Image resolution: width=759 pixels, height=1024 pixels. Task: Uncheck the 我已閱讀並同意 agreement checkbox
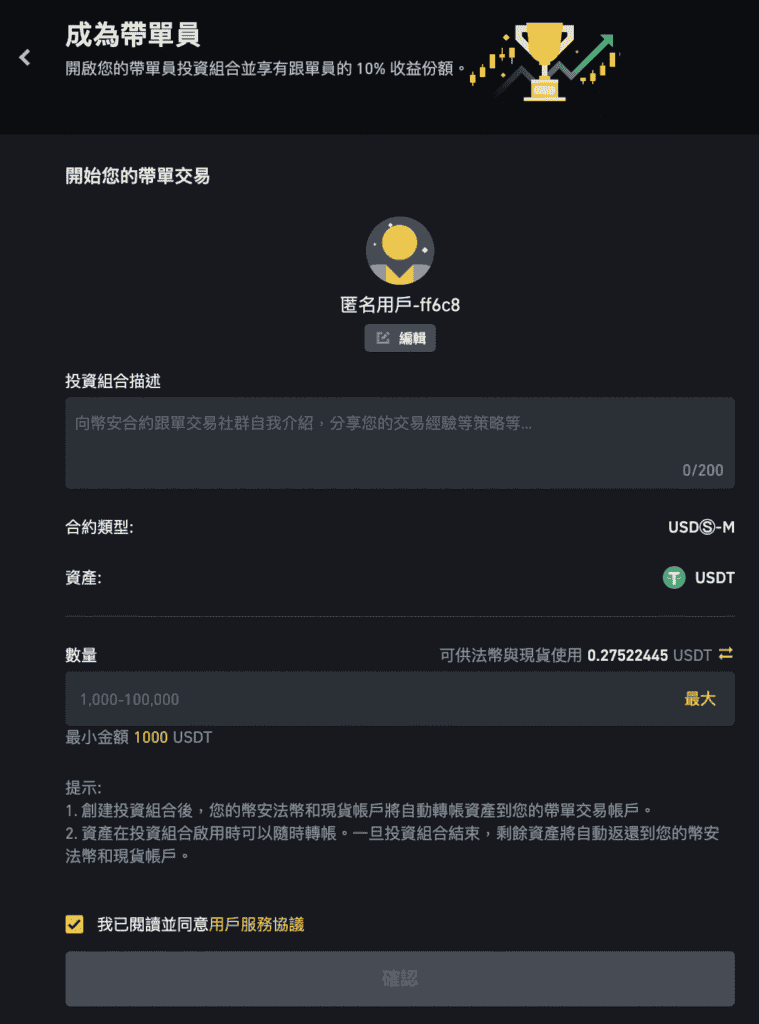(74, 924)
